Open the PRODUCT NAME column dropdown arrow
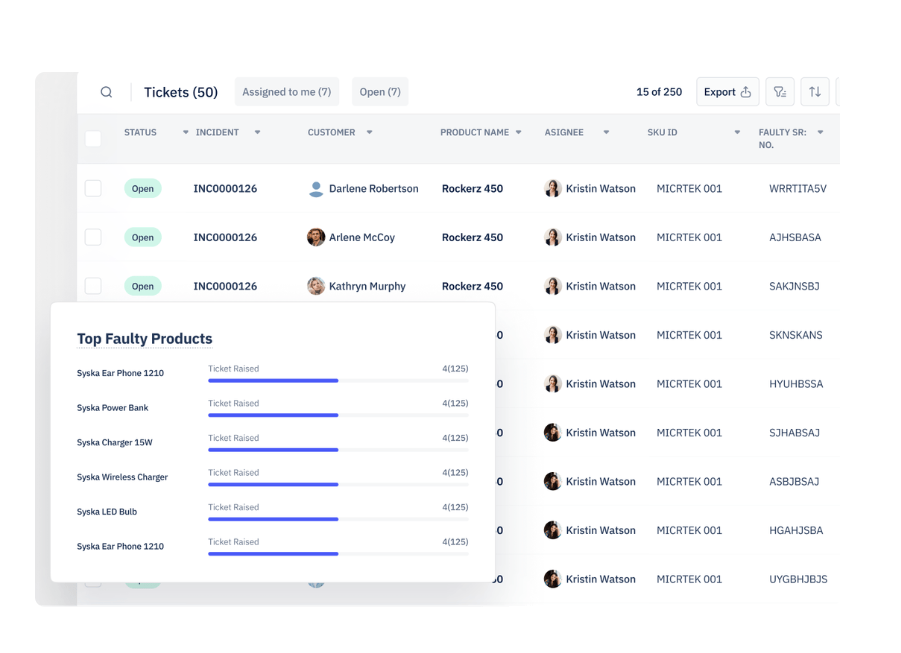Viewport: 901px width, 653px height. (x=518, y=132)
